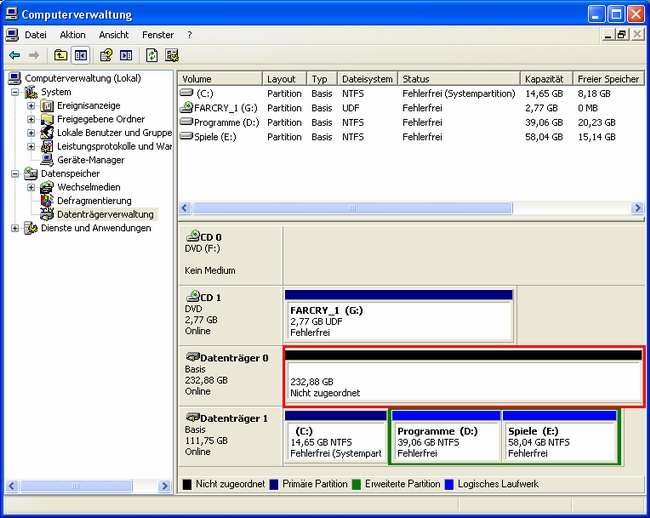650x518 pixels.
Task: Expand the Leistungsprotokolle node
Action: coord(31,146)
